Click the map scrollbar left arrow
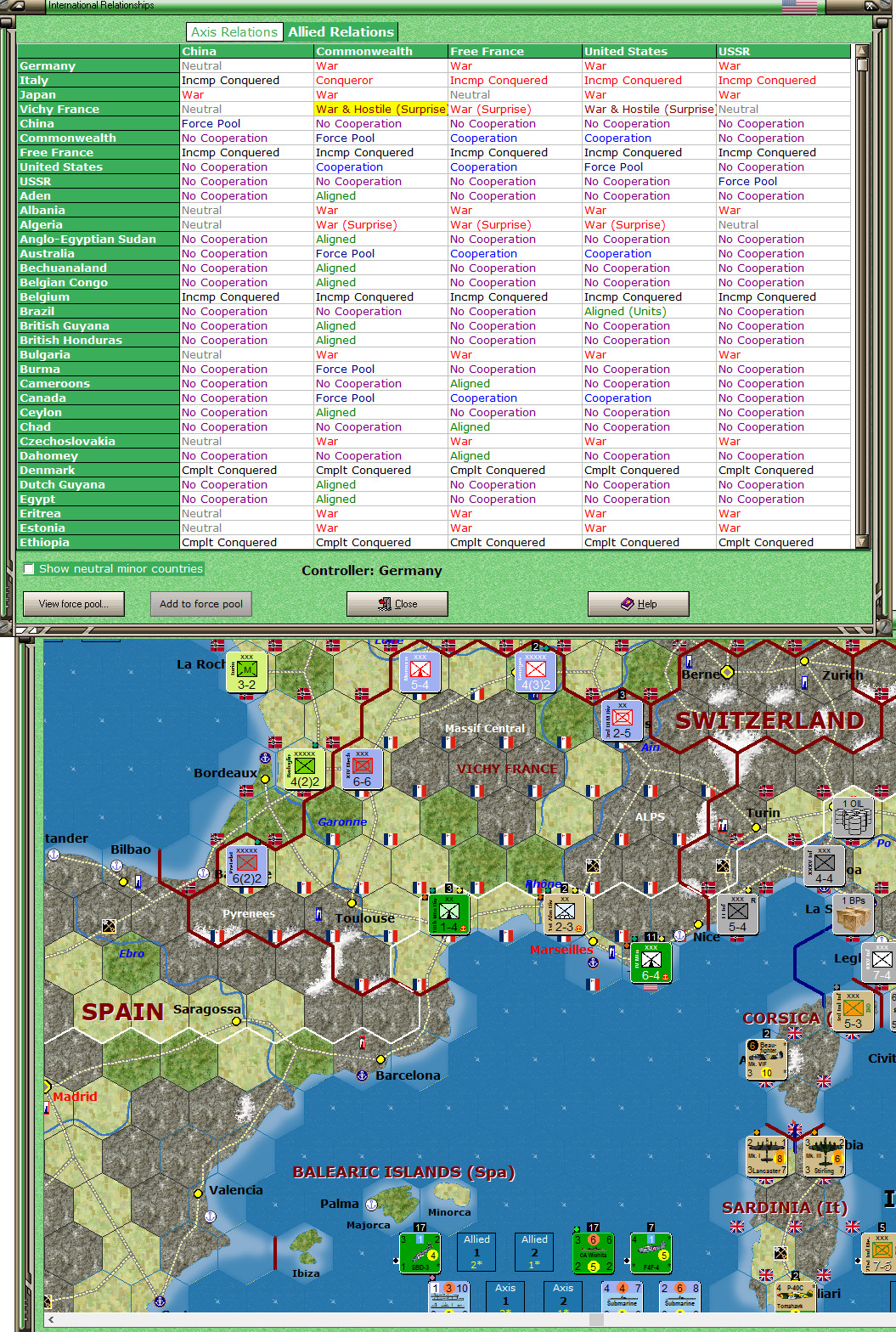 point(52,1319)
